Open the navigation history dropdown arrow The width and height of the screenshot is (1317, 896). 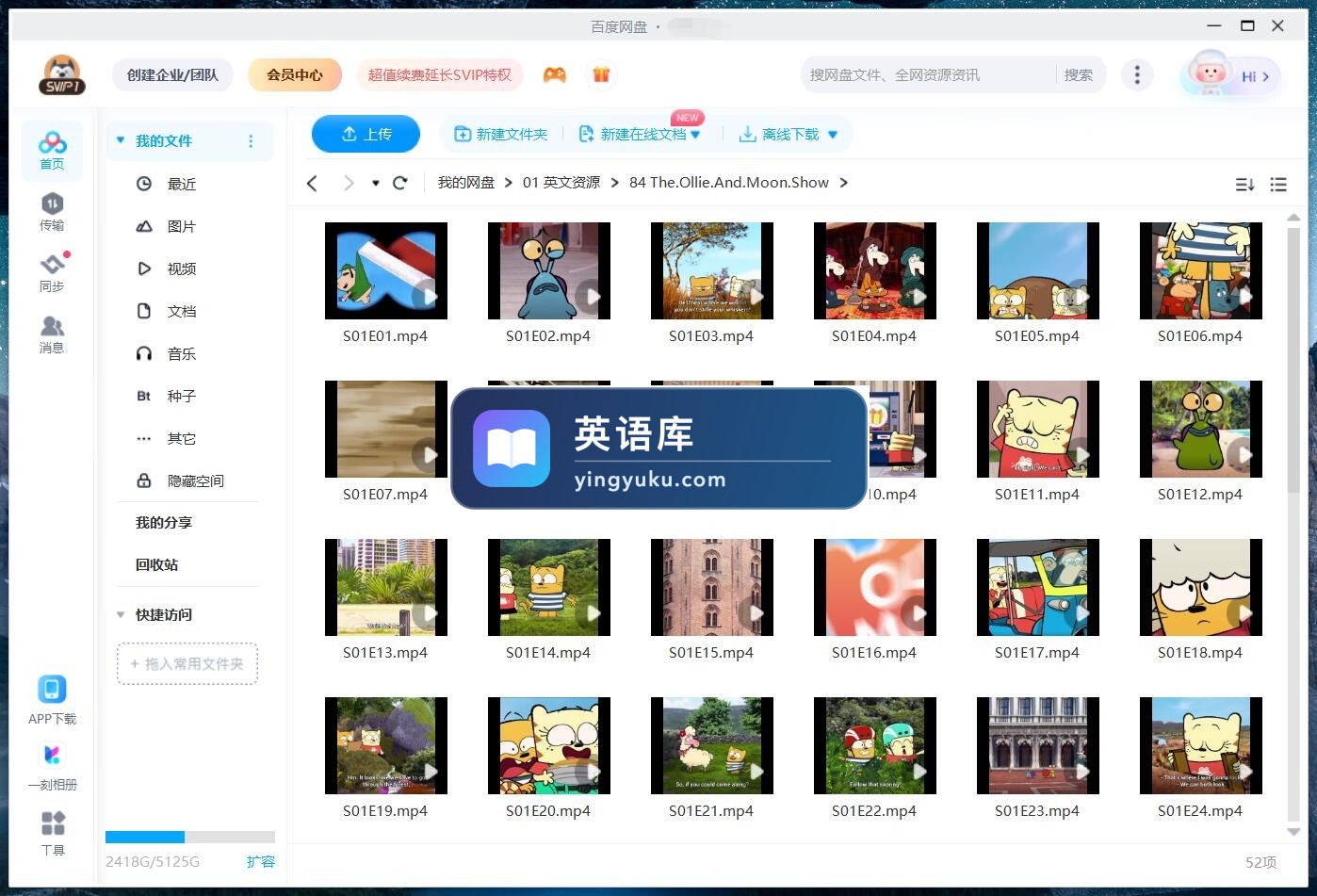coord(376,183)
